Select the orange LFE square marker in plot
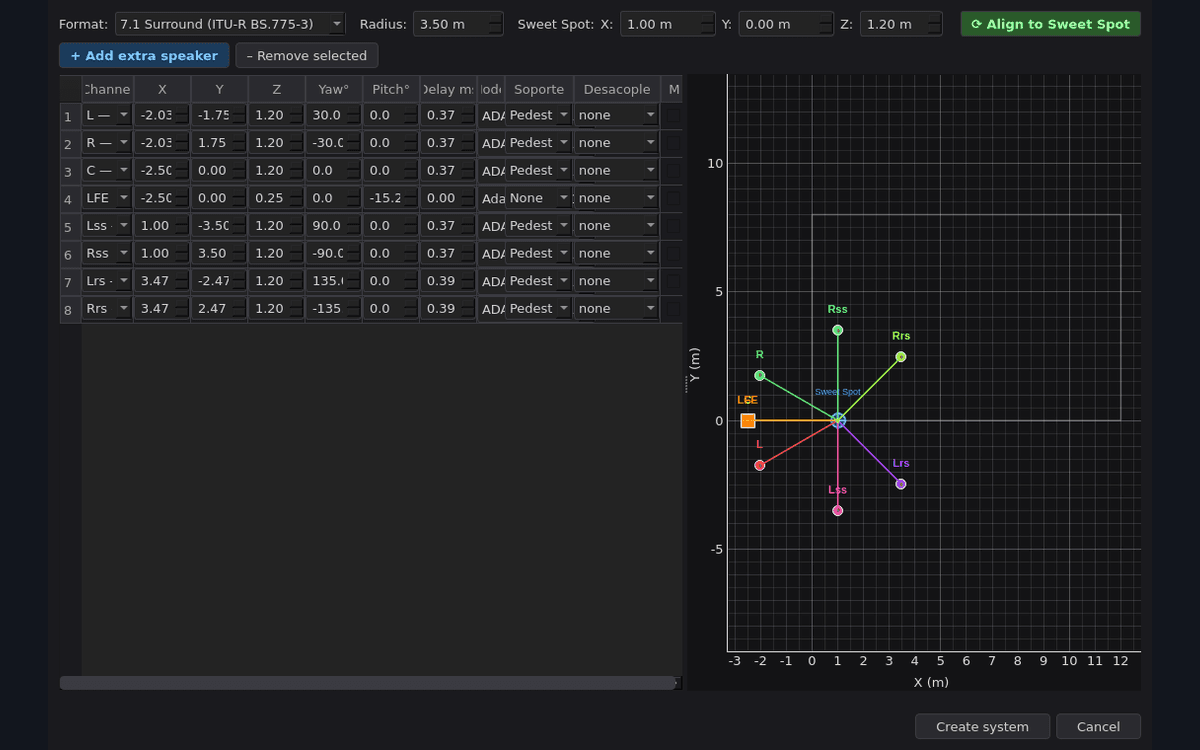Image resolution: width=1200 pixels, height=750 pixels. click(747, 421)
